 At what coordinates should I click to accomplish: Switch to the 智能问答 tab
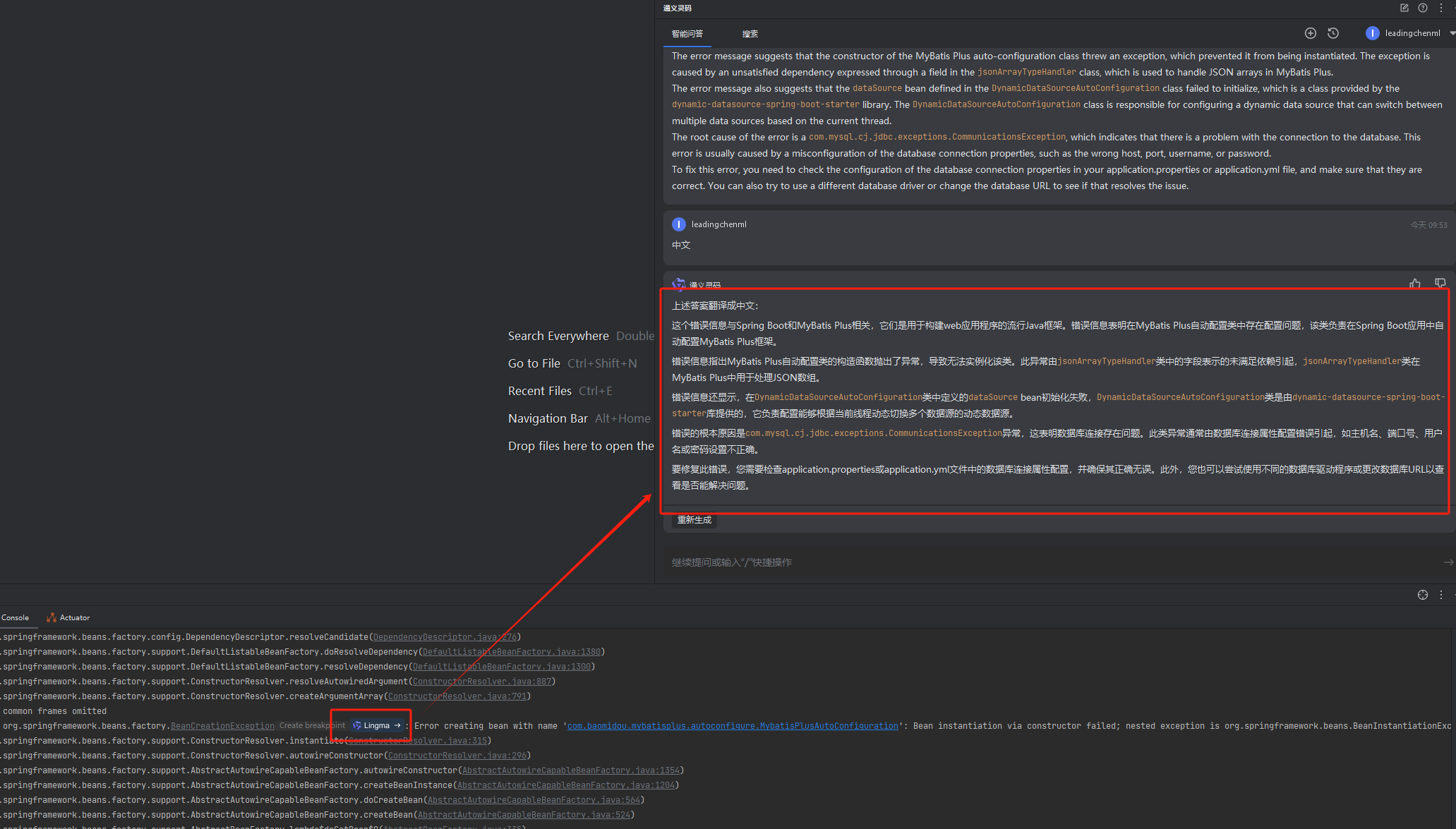click(687, 34)
